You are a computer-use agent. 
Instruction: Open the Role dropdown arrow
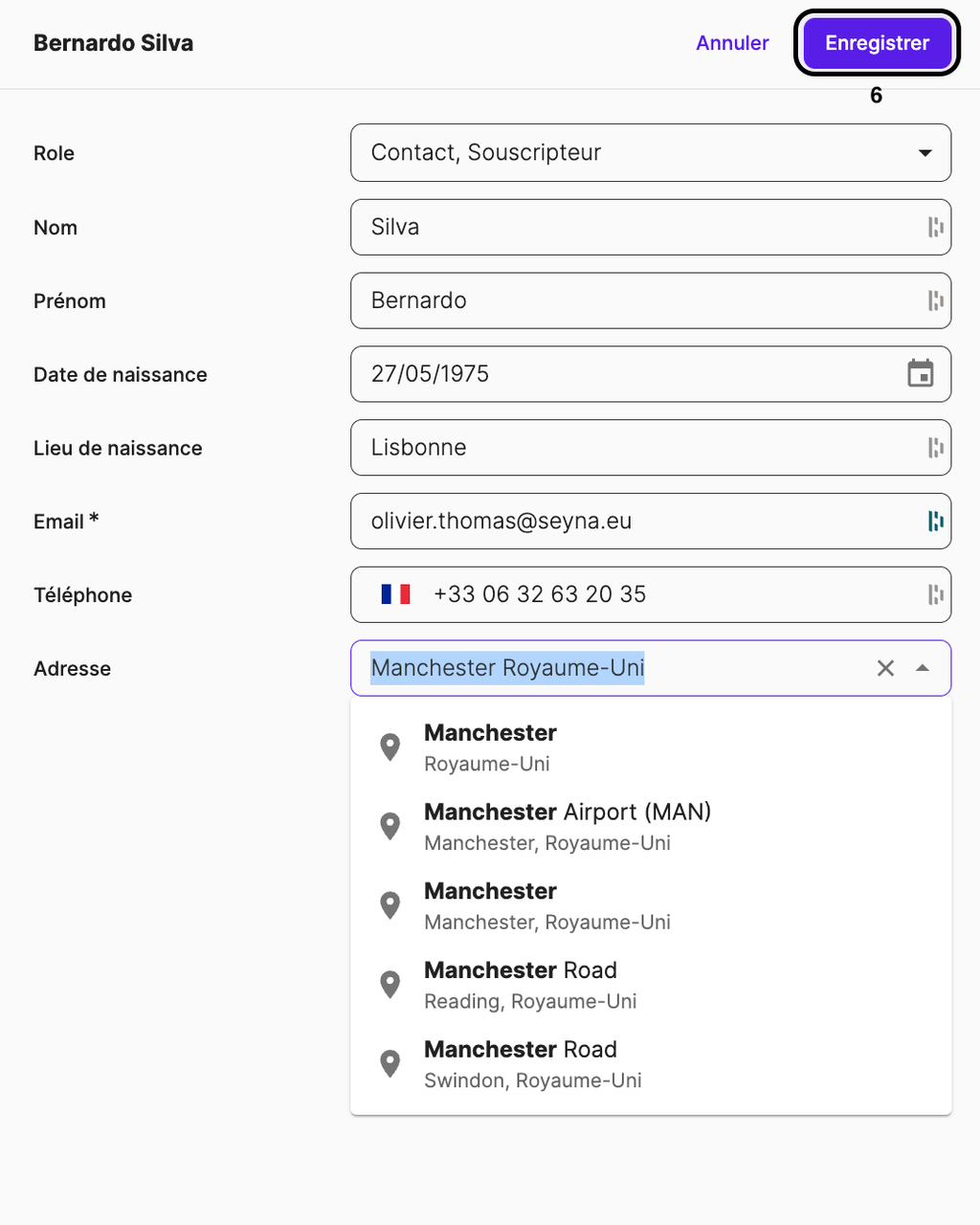tap(924, 152)
